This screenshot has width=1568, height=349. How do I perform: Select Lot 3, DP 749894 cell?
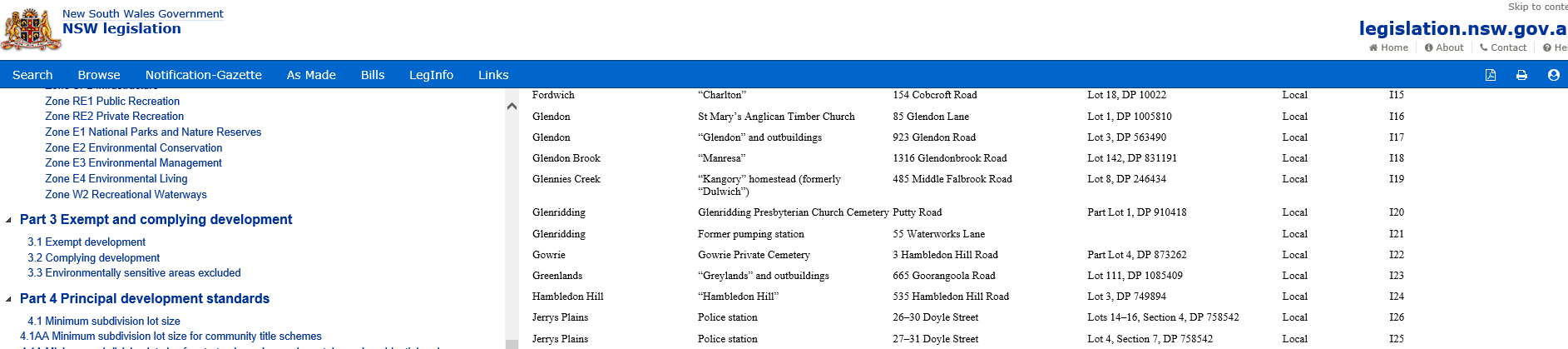1126,297
